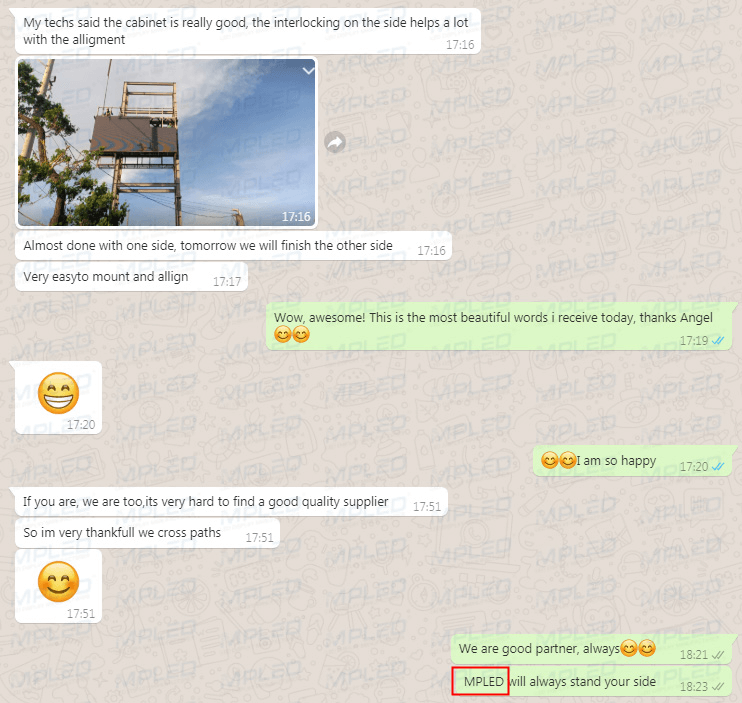Select message 'Very easyto mount and allign'

(x=132, y=277)
